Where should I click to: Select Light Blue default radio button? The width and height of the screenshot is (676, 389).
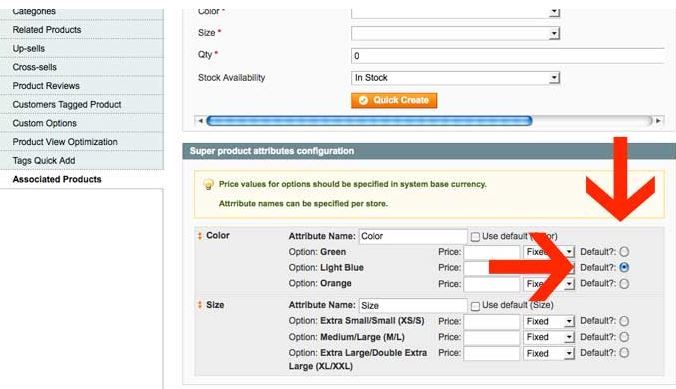(624, 267)
